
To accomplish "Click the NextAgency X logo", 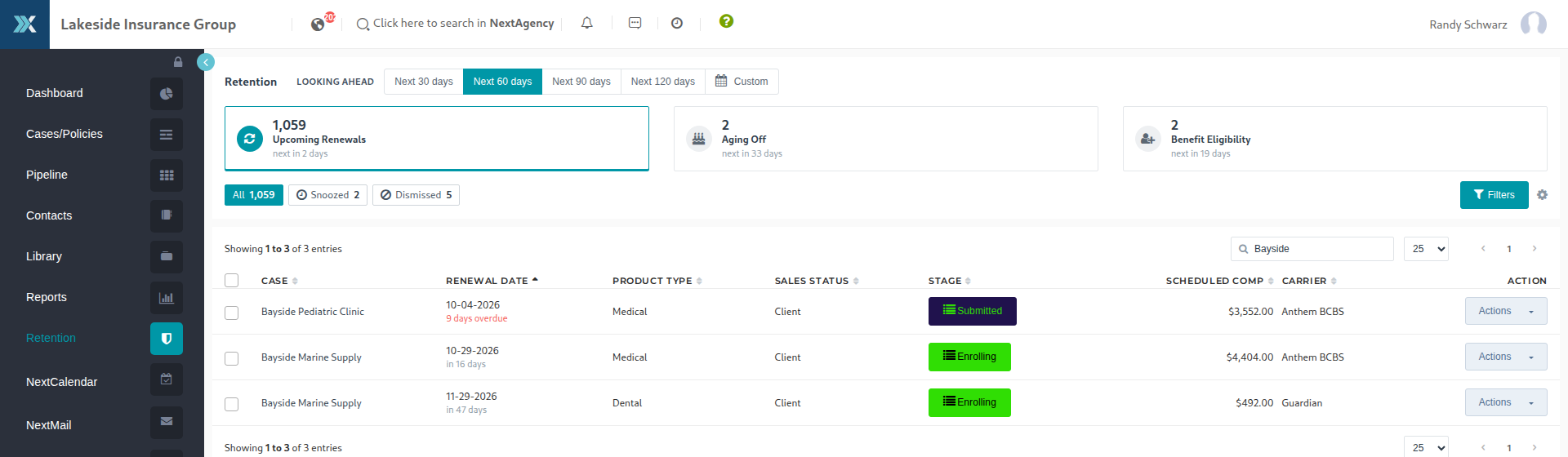I will pyautogui.click(x=24, y=24).
